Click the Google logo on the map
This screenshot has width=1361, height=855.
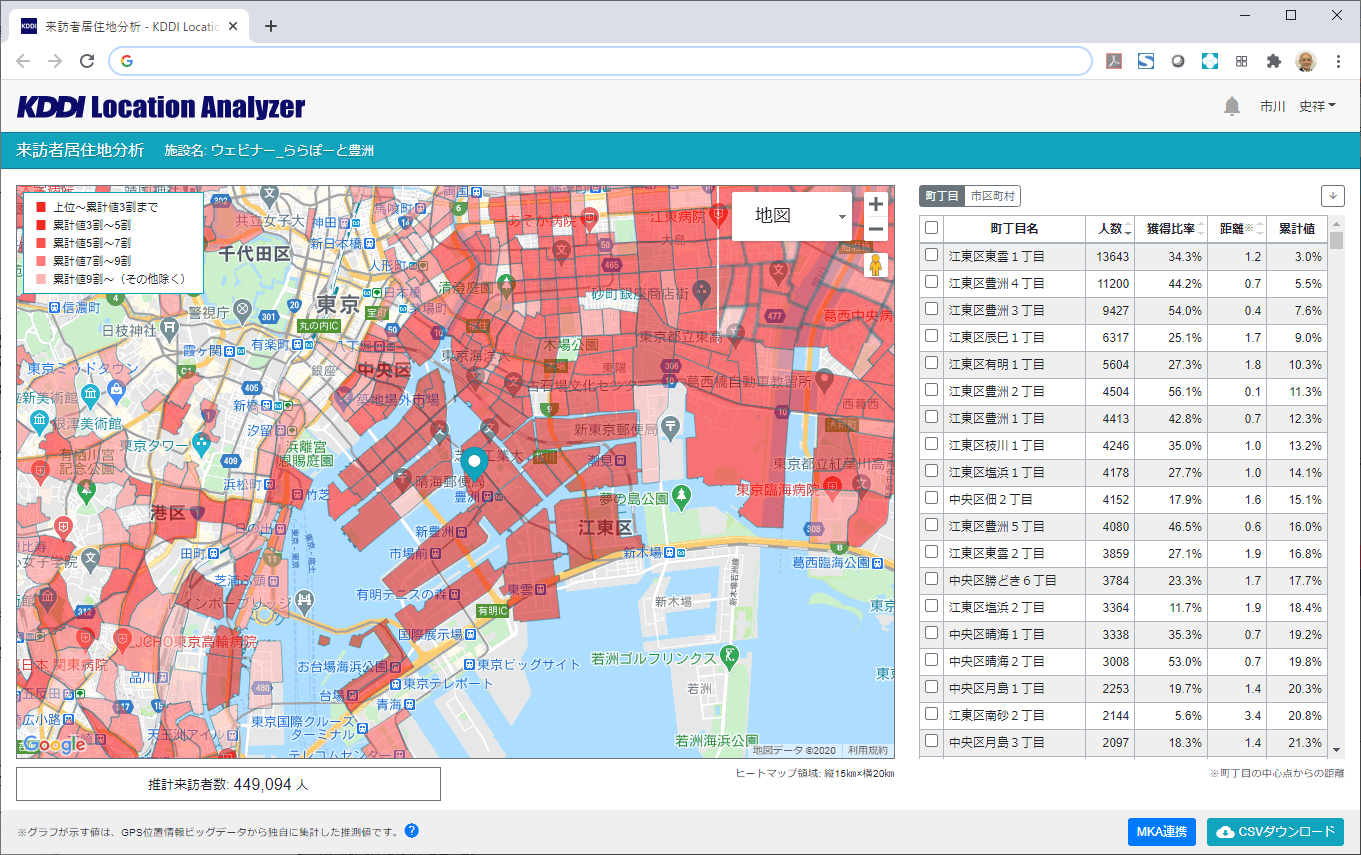54,744
